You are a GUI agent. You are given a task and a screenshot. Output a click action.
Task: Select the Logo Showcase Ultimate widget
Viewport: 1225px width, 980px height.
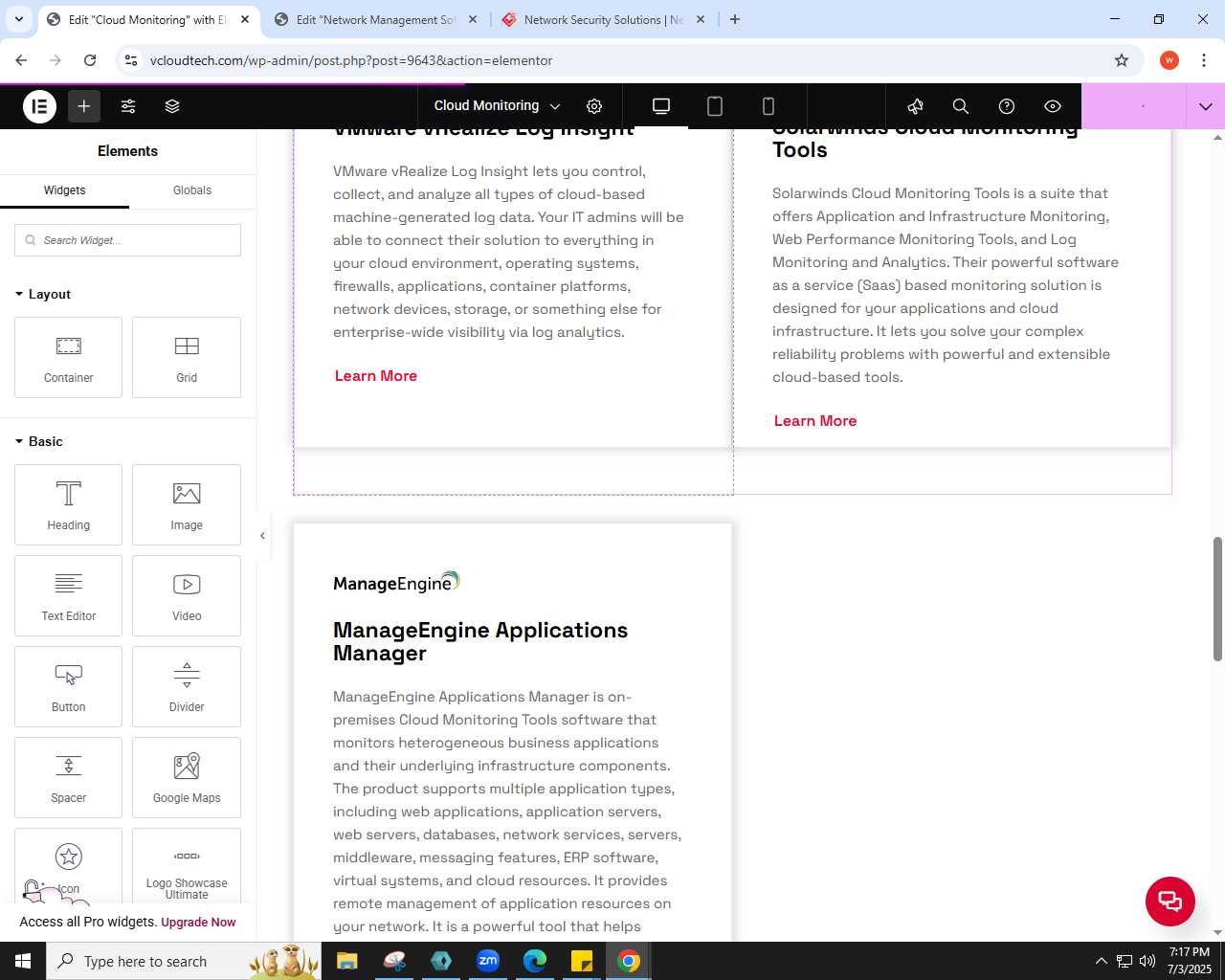[187, 866]
